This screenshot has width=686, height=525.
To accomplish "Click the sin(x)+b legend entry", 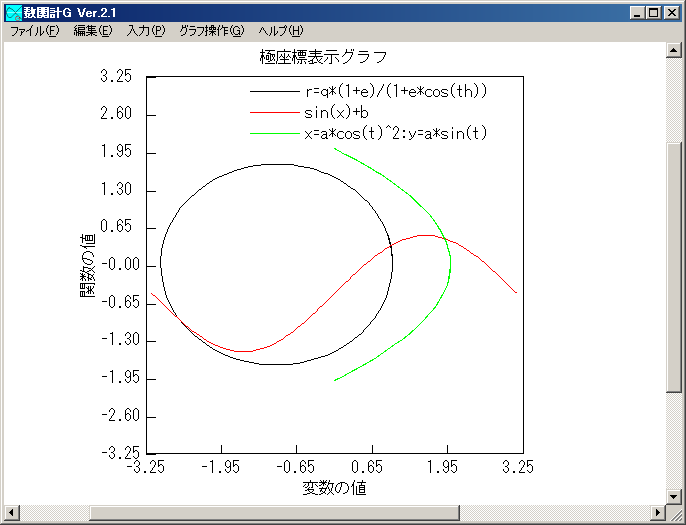I will (x=336, y=112).
